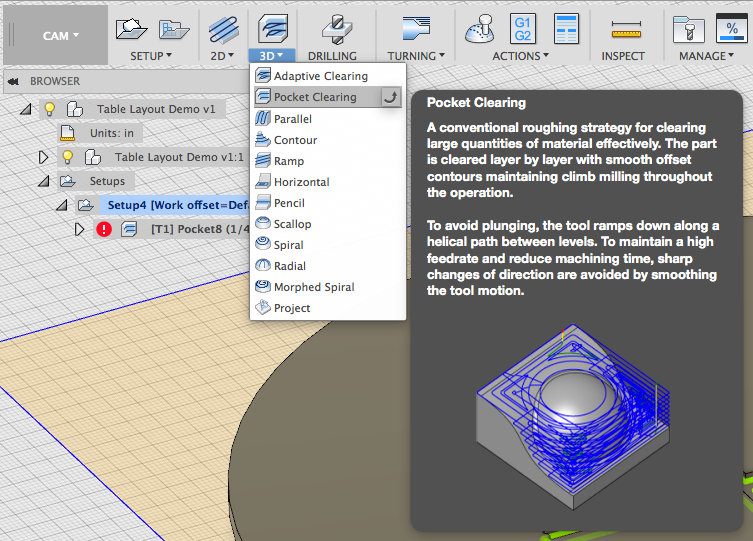
Task: Expand the Table Layout Demo v1:1 node
Action: click(43, 157)
